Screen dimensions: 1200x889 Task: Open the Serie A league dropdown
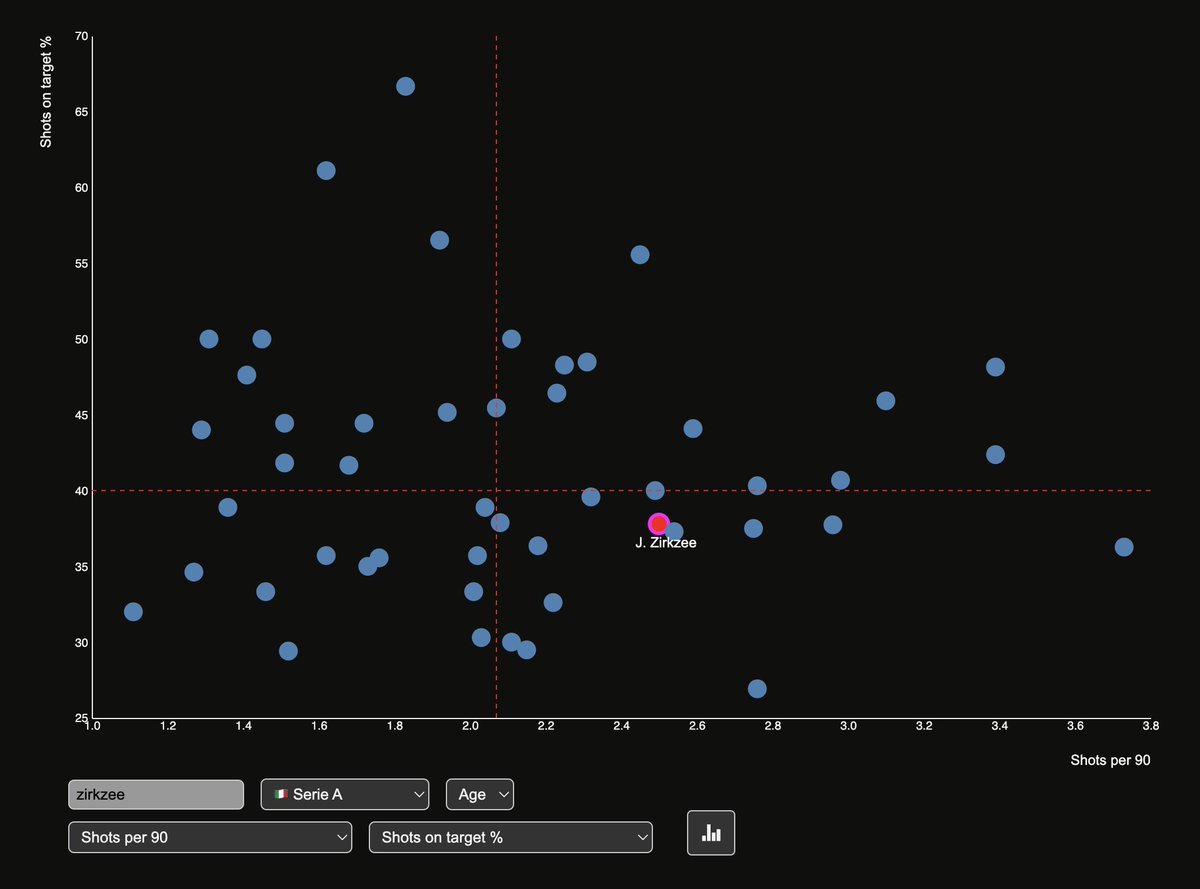[x=345, y=794]
